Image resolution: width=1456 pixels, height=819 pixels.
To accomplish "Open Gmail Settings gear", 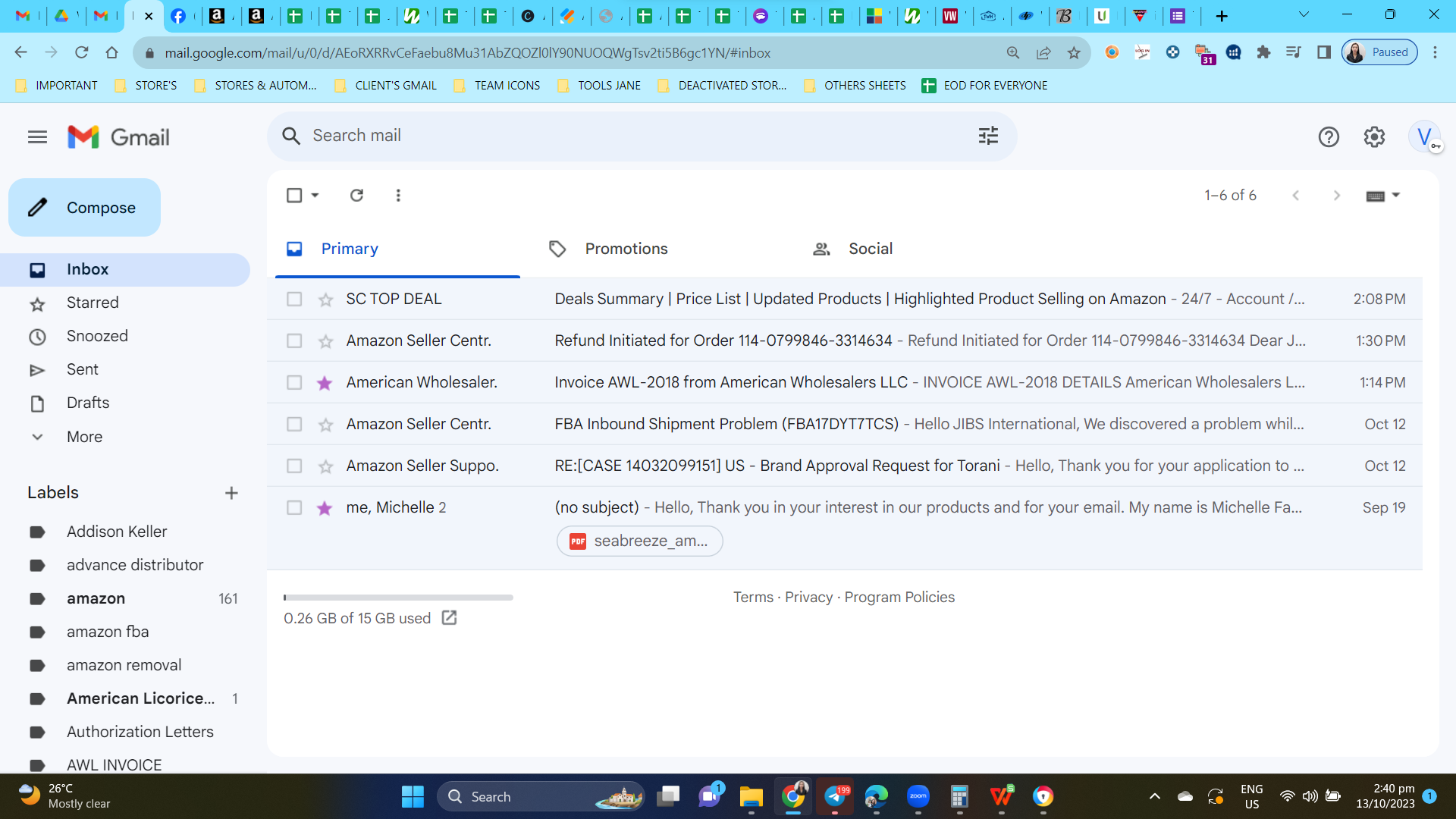I will [1374, 137].
